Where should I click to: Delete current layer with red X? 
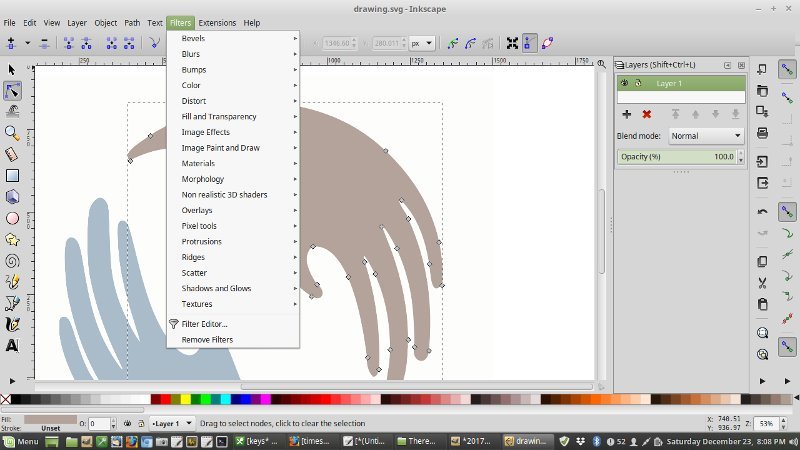click(x=646, y=114)
